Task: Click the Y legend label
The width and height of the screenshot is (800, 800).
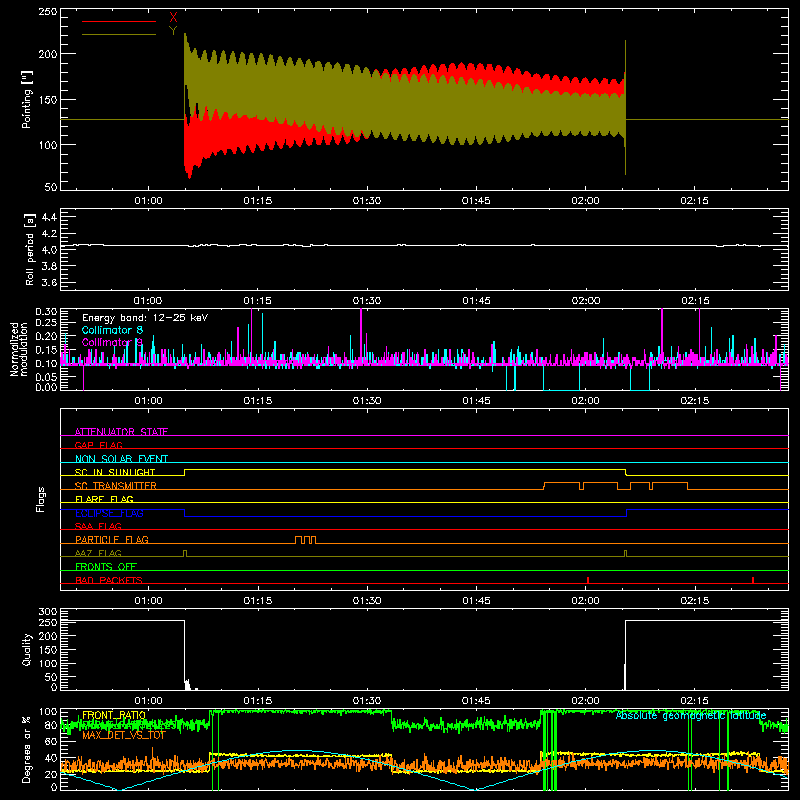Action: 173,31
